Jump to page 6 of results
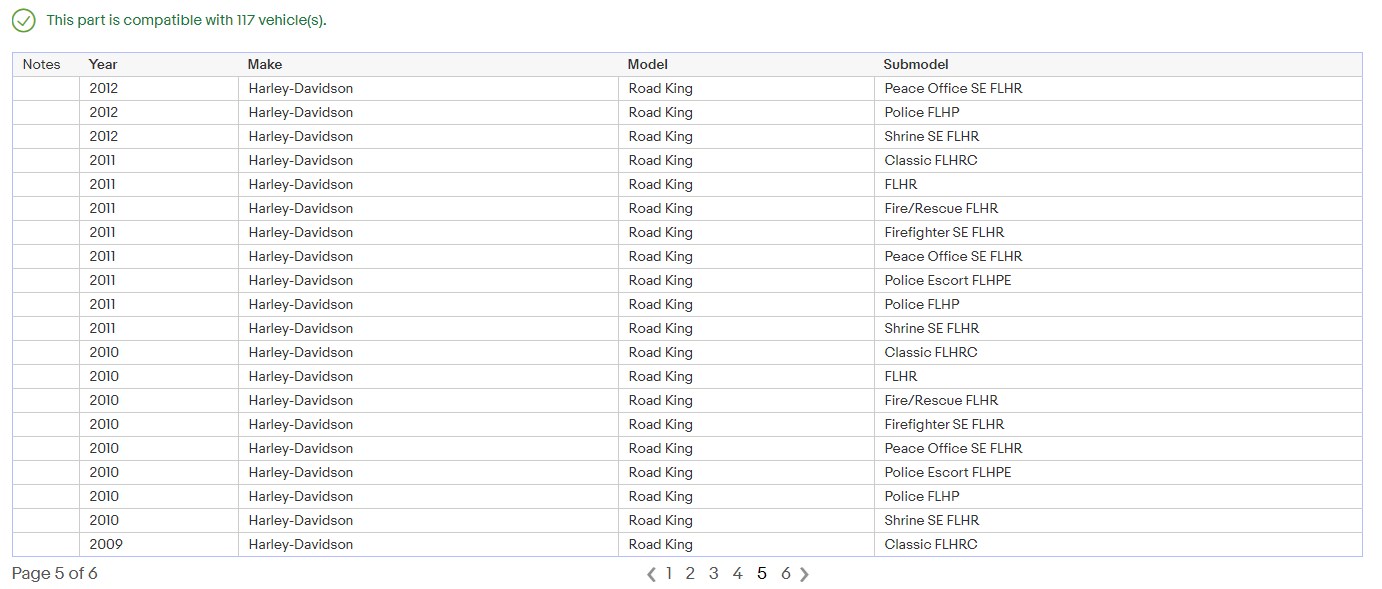The height and width of the screenshot is (589, 1382). coord(786,573)
